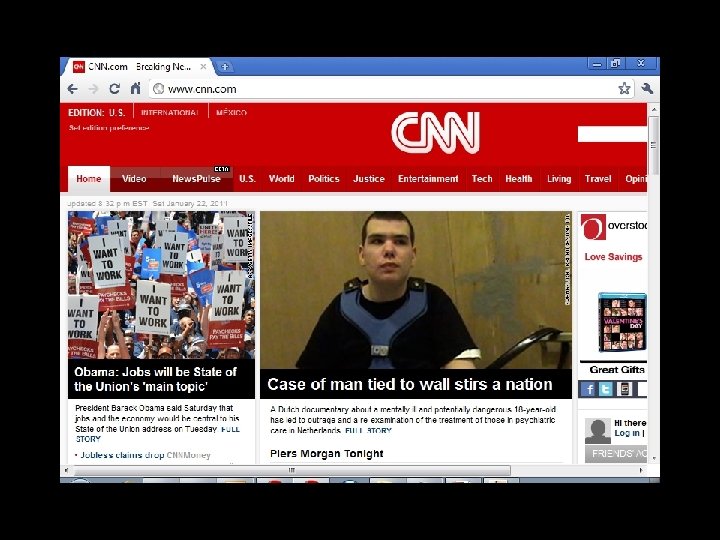This screenshot has width=720, height=540.
Task: Click the horizontal scrollbar right arrow
Action: point(641,470)
